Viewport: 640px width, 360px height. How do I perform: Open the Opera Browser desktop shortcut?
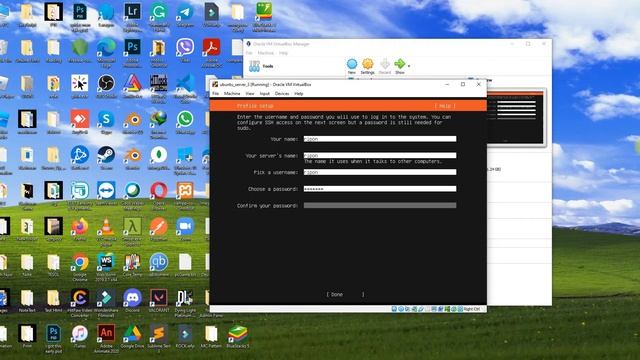(x=159, y=196)
